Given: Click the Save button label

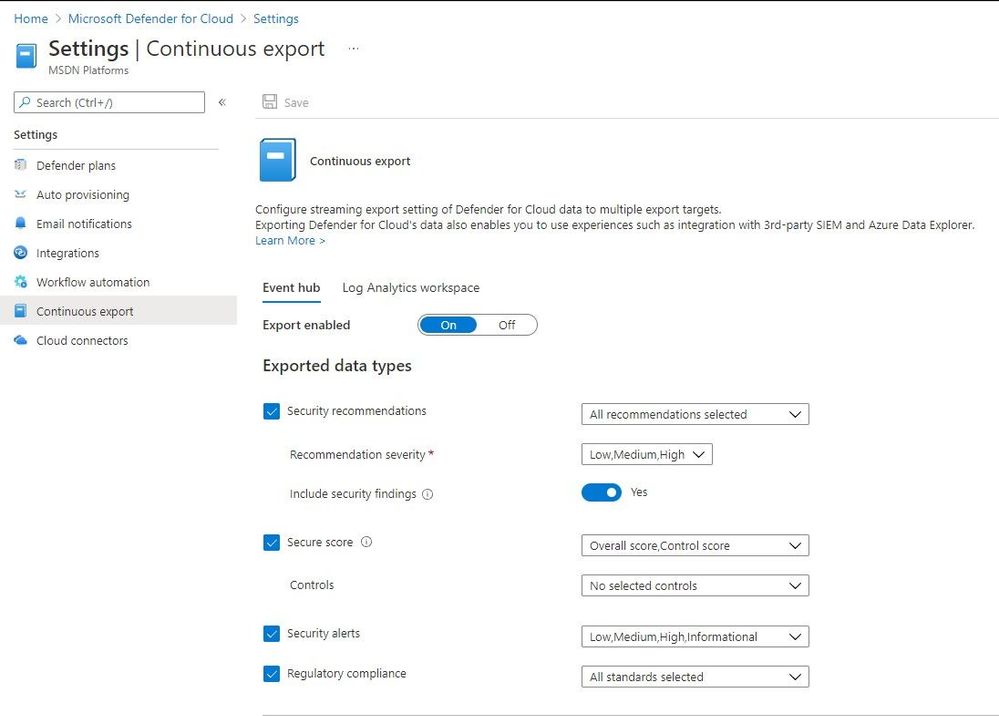Looking at the screenshot, I should (x=296, y=103).
